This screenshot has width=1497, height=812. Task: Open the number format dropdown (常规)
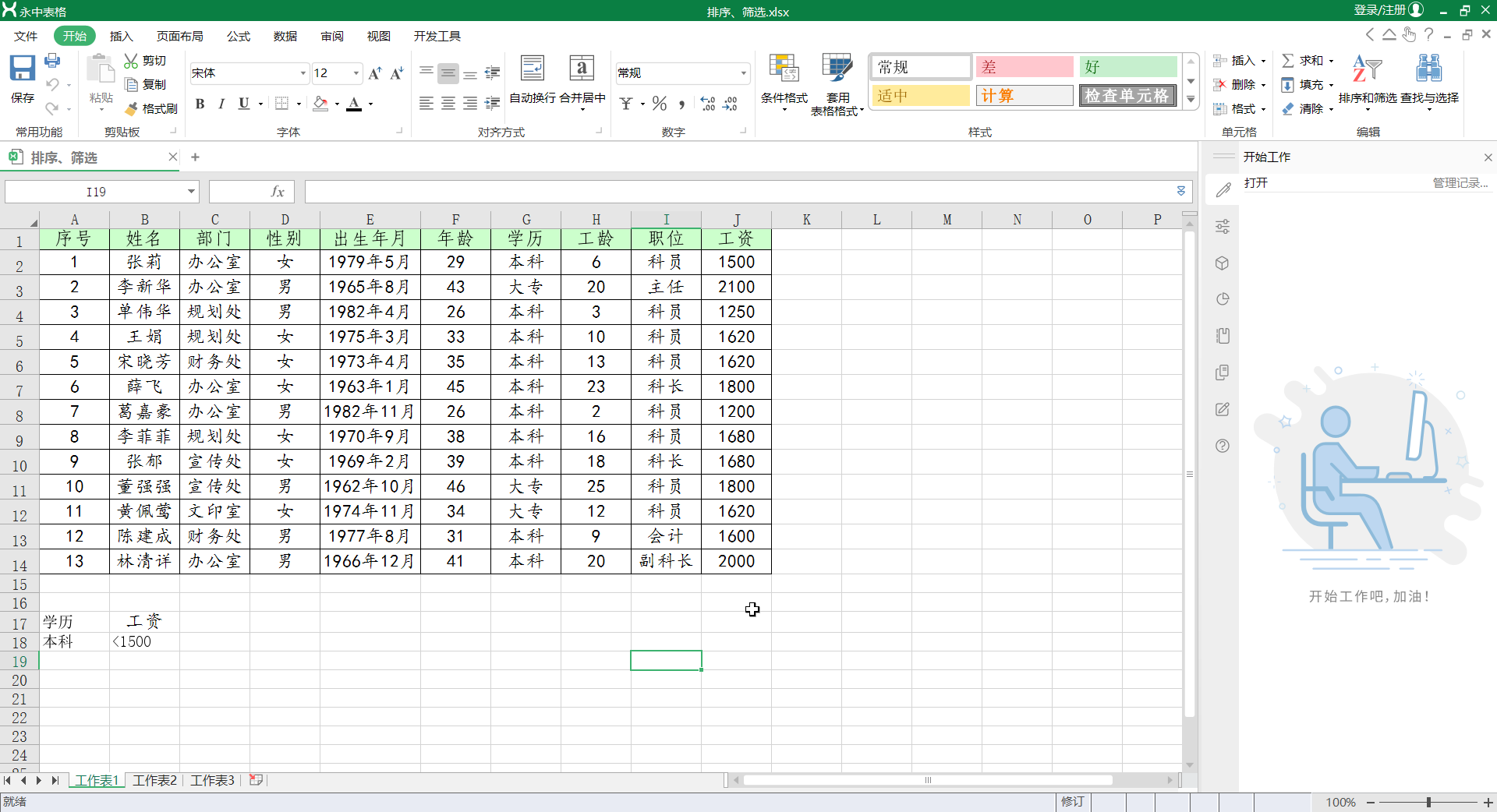(743, 73)
